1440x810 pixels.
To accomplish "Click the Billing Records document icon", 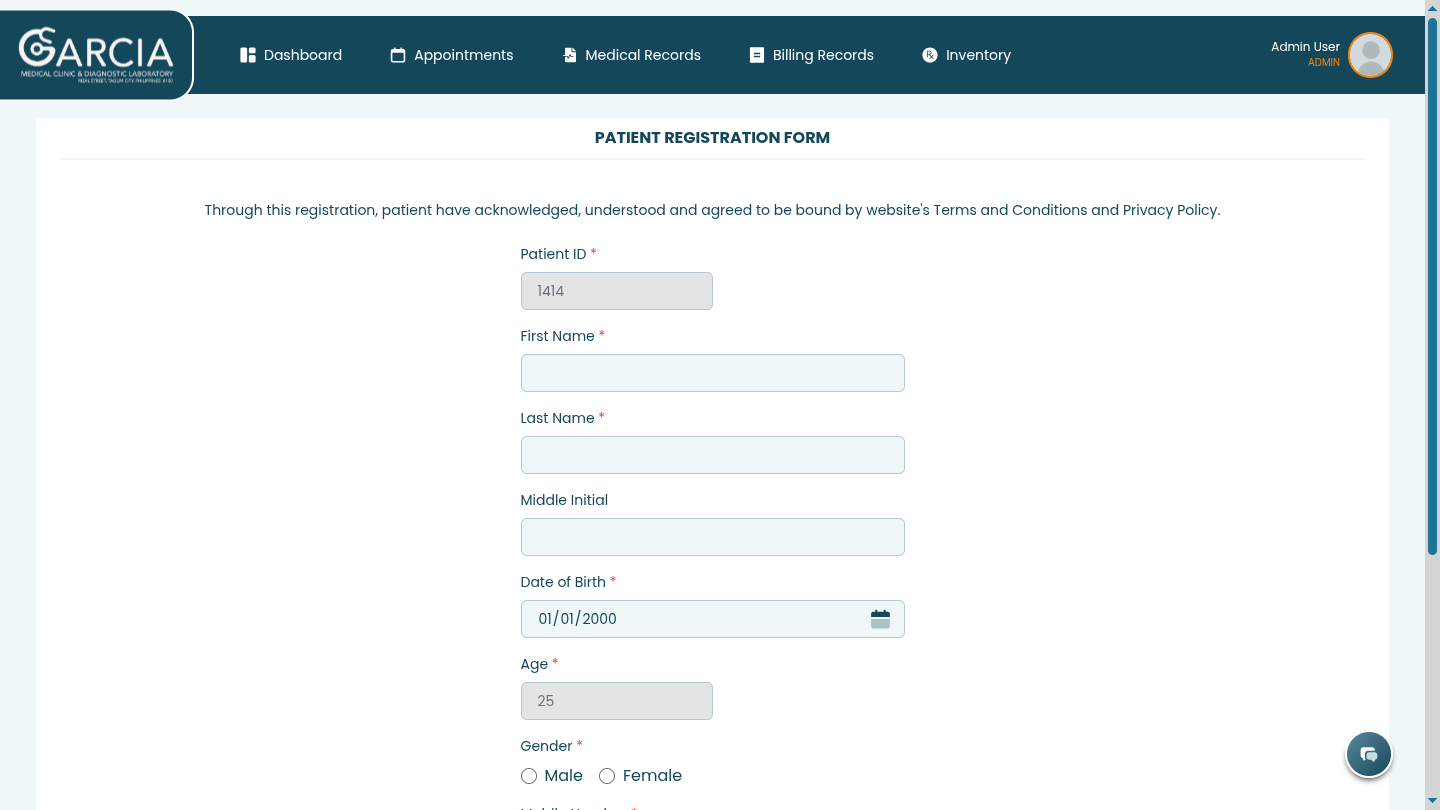I will [x=757, y=55].
